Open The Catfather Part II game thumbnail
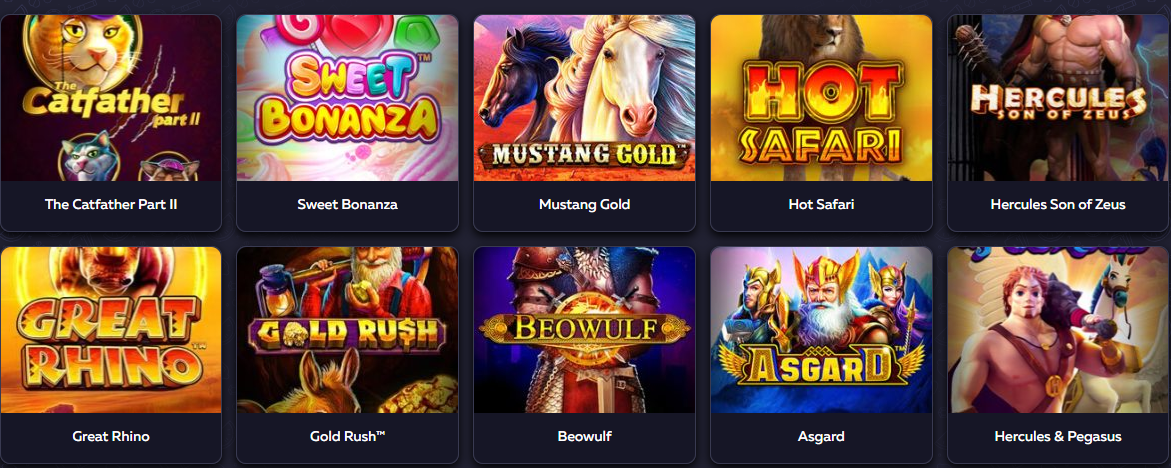The height and width of the screenshot is (468, 1171). coord(111,98)
